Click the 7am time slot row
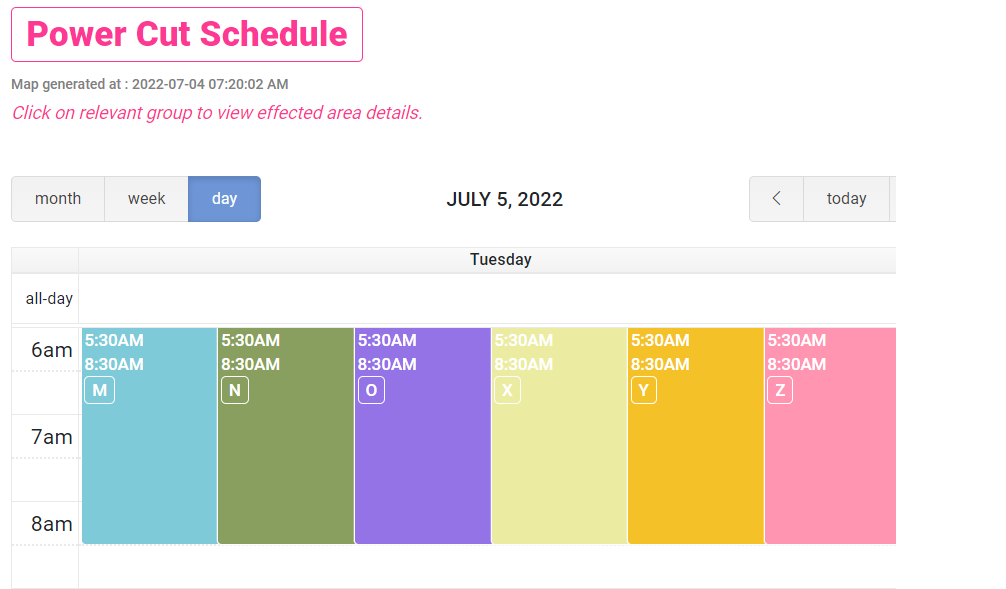This screenshot has height=589, width=1006. coord(46,437)
